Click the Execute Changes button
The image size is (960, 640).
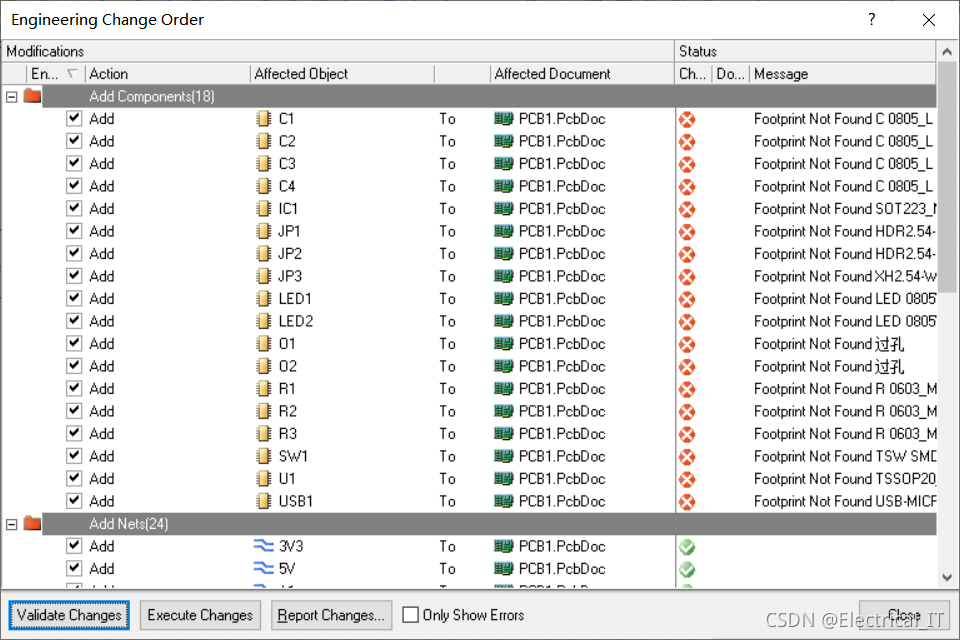(x=200, y=615)
